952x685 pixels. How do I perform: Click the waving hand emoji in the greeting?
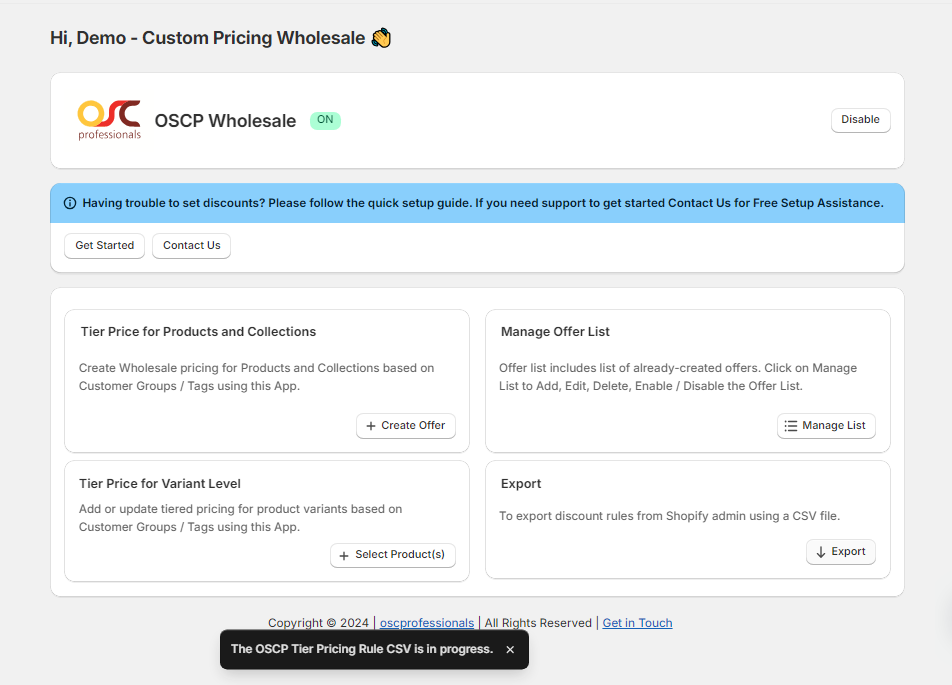click(x=381, y=38)
